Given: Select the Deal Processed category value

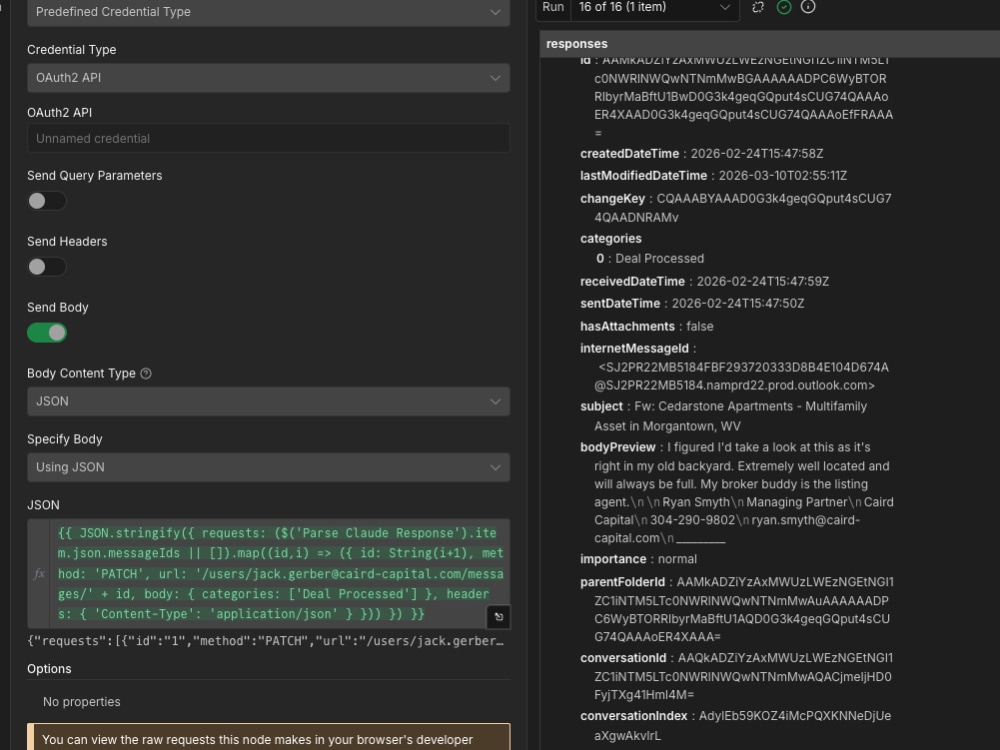Looking at the screenshot, I should coord(659,259).
